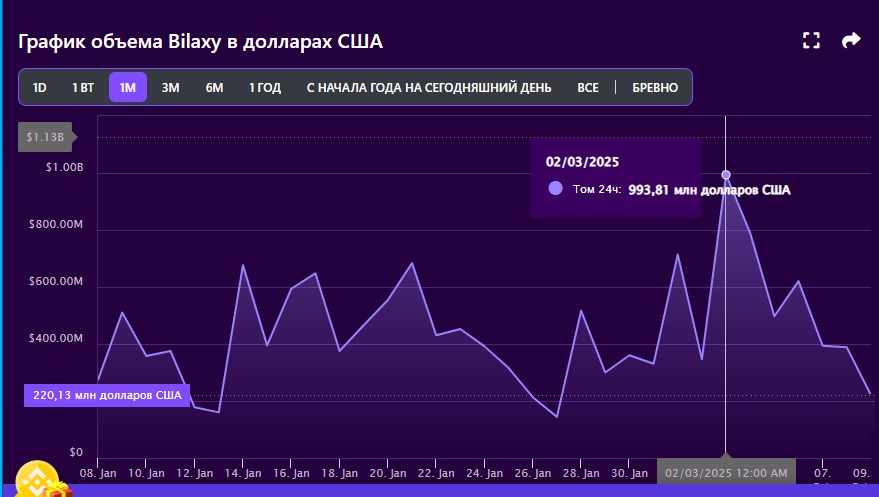Viewport: 879px width, 497px height.
Task: Open the chart in fullscreen mode
Action: [811, 40]
